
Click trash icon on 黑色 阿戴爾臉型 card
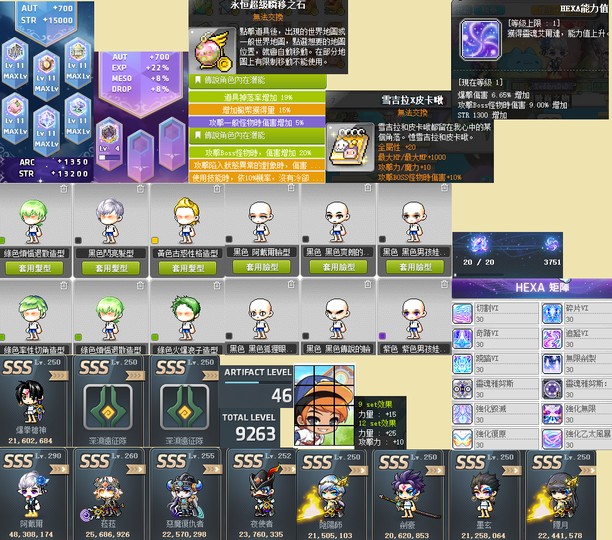pos(291,188)
